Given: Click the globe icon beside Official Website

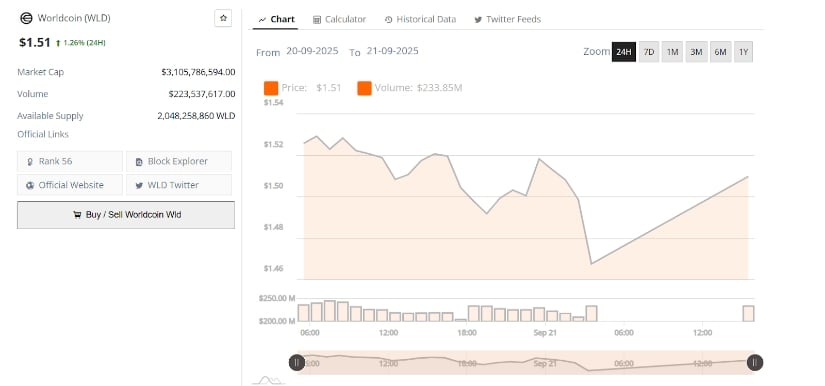Looking at the screenshot, I should [30, 185].
